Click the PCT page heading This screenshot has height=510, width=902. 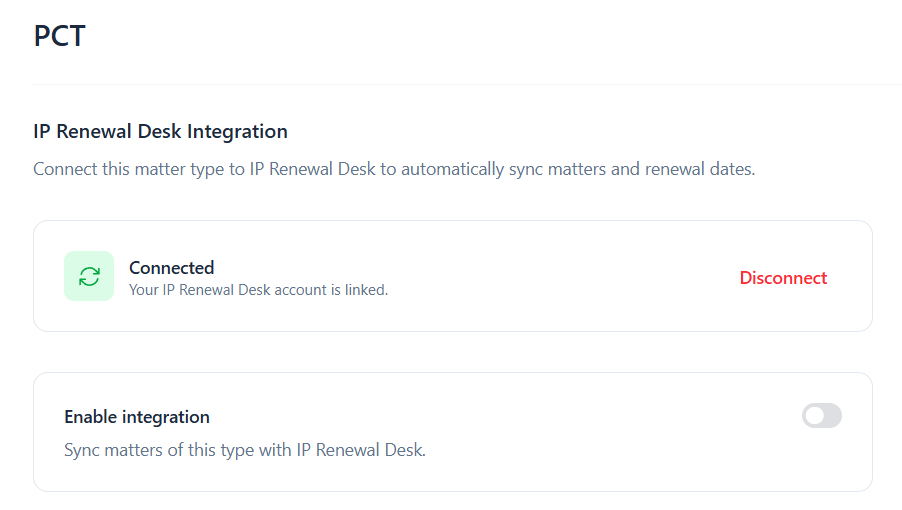60,36
